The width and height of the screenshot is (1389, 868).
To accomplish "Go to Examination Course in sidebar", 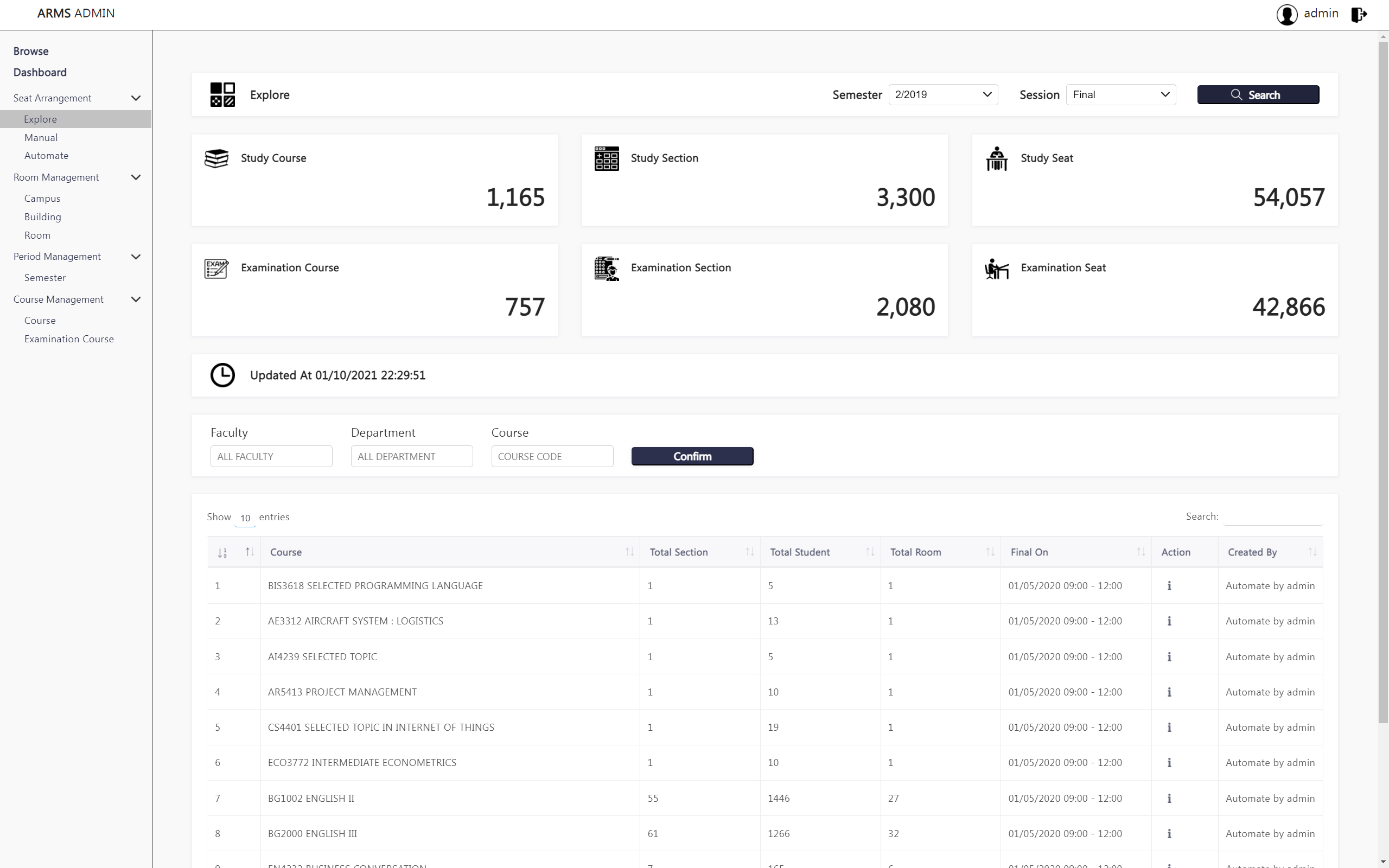I will (x=69, y=339).
